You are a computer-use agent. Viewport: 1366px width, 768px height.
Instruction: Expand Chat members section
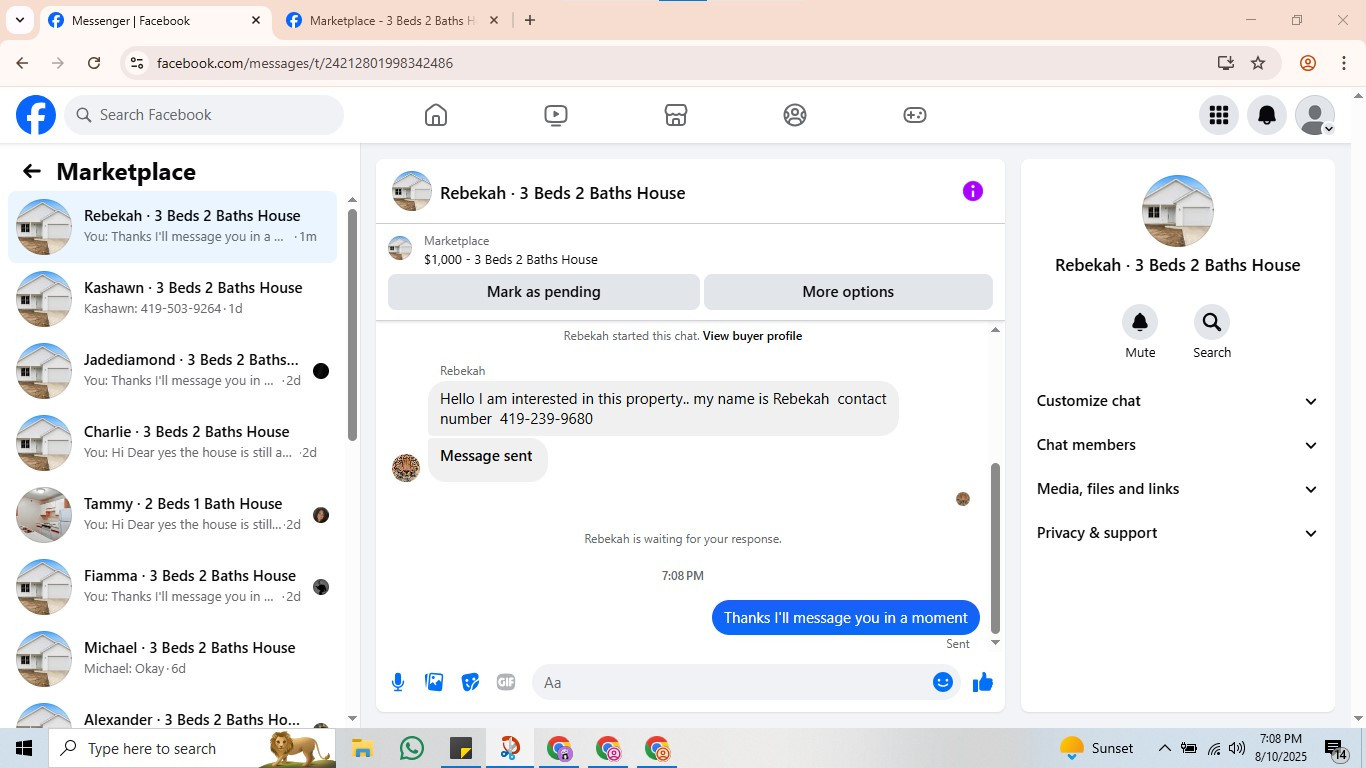click(x=1178, y=445)
